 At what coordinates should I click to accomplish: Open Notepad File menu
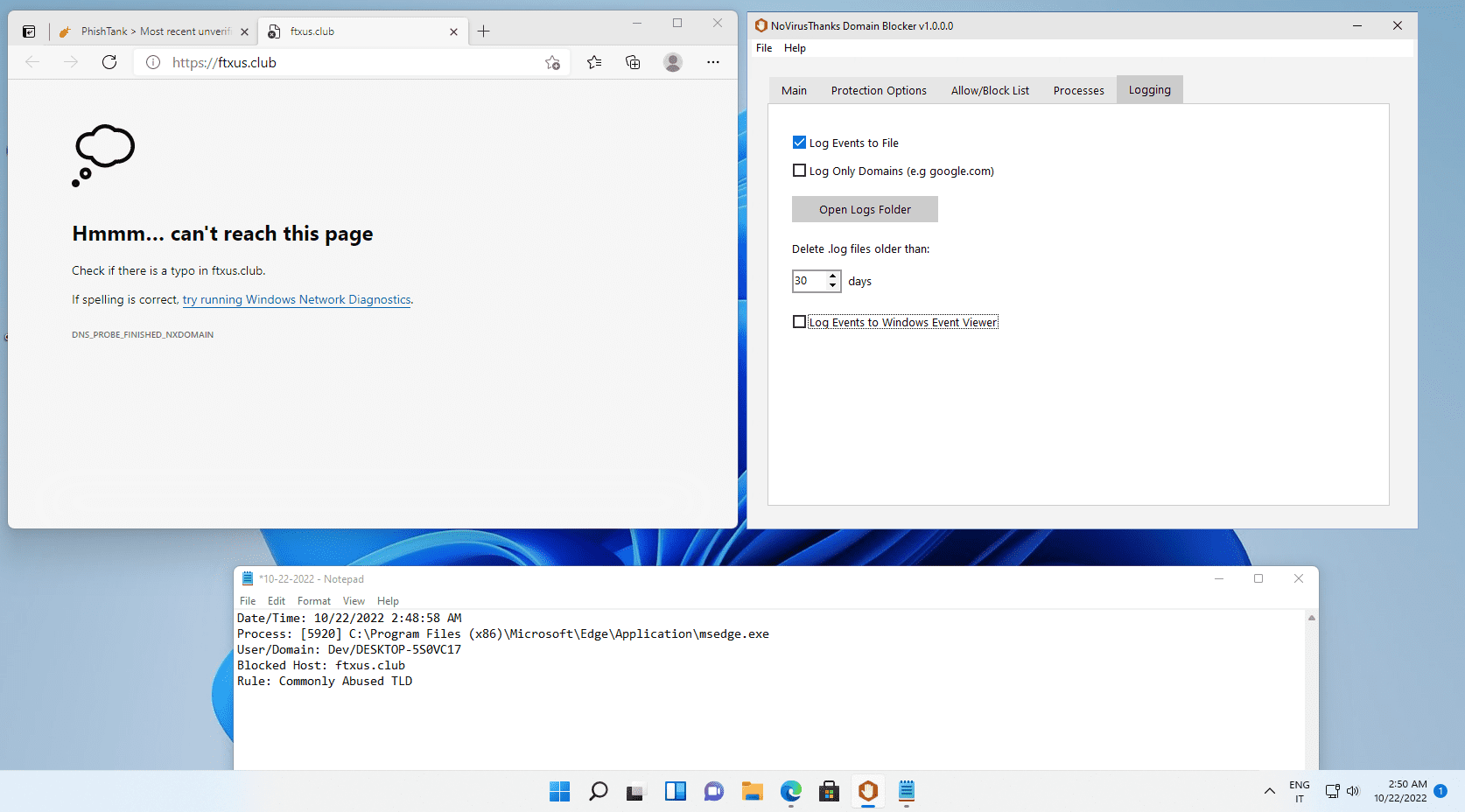point(248,601)
